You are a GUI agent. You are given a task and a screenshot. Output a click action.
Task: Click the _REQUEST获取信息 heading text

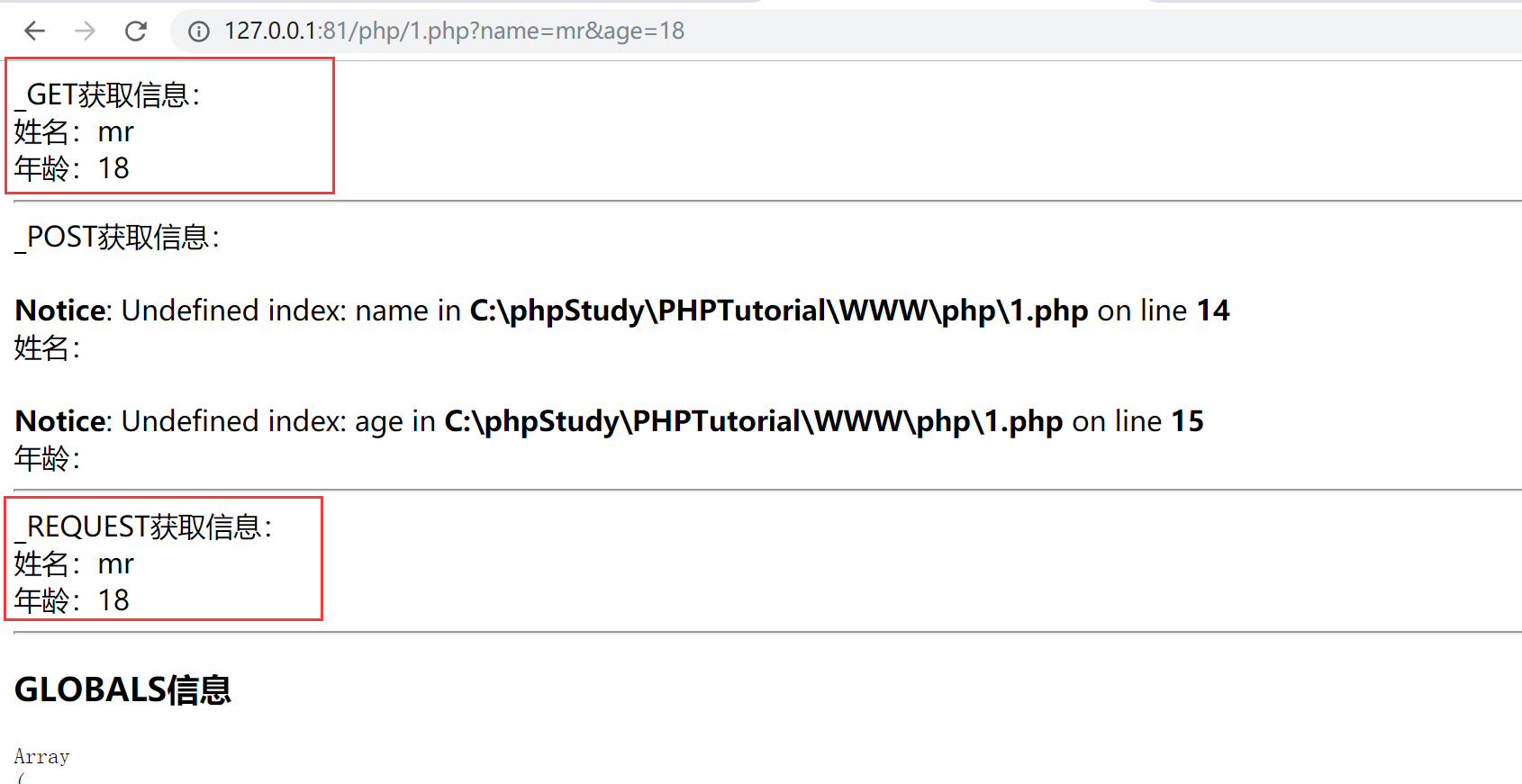pyautogui.click(x=144, y=527)
